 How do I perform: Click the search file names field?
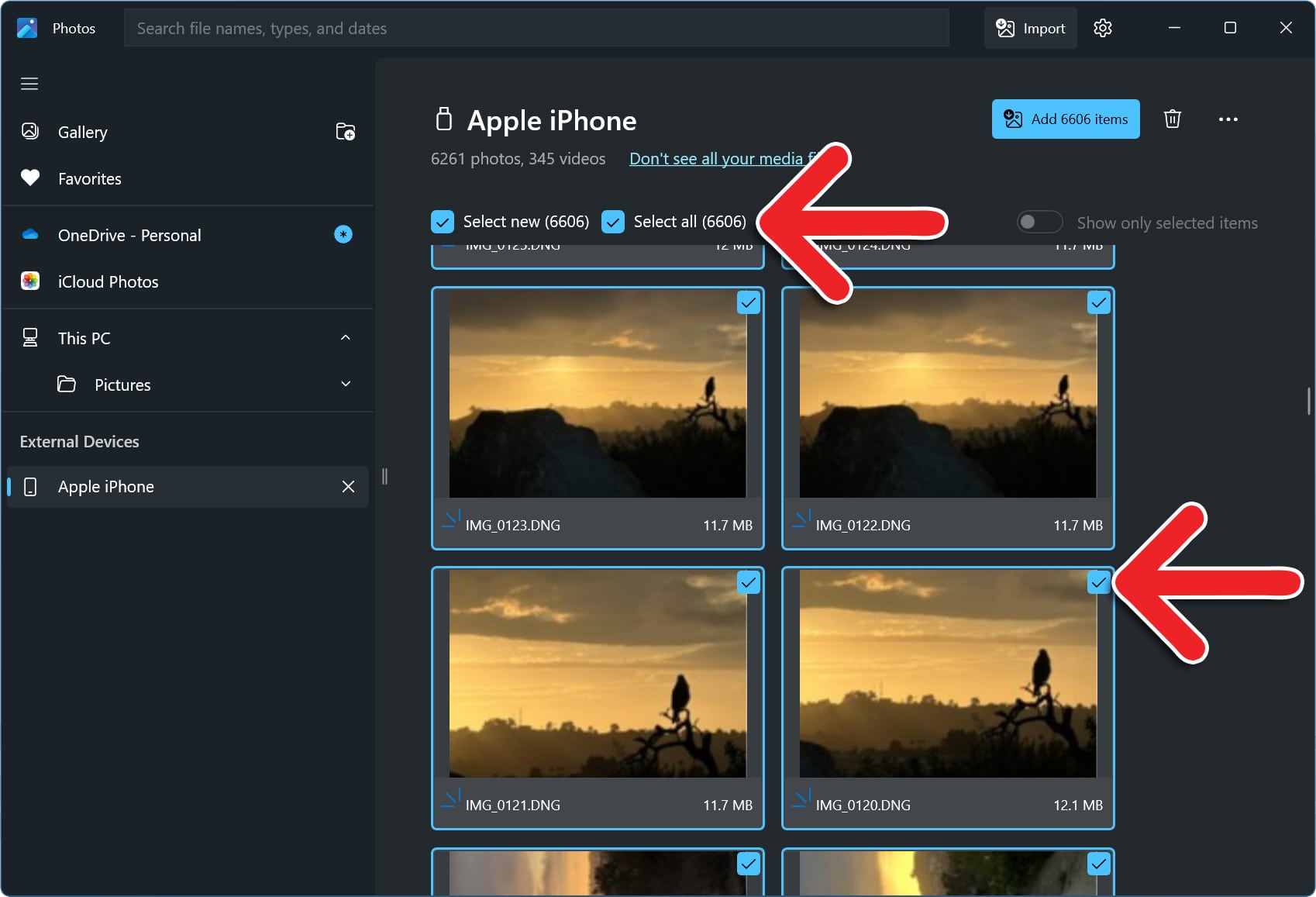point(536,29)
